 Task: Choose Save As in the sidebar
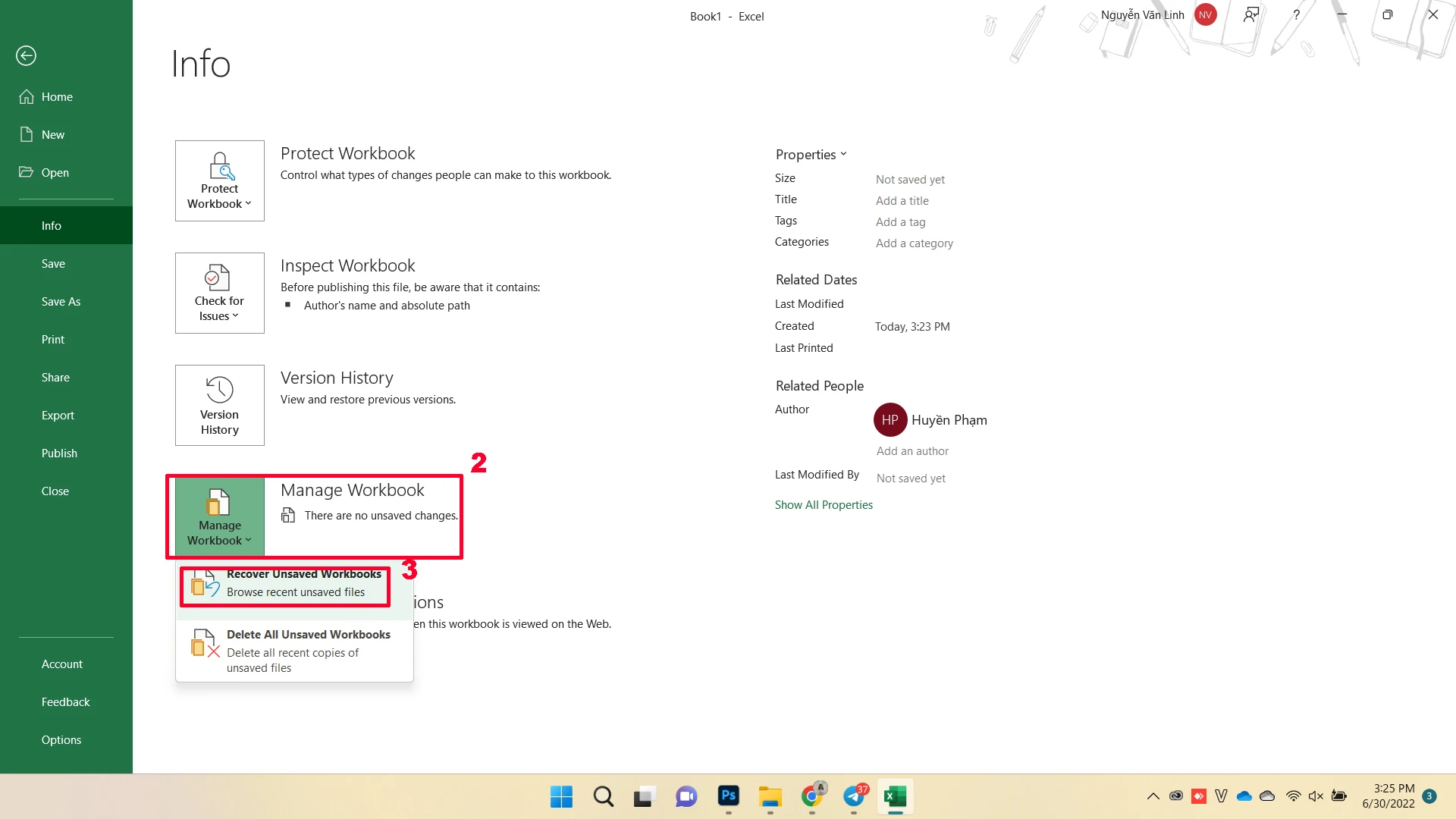tap(66, 301)
